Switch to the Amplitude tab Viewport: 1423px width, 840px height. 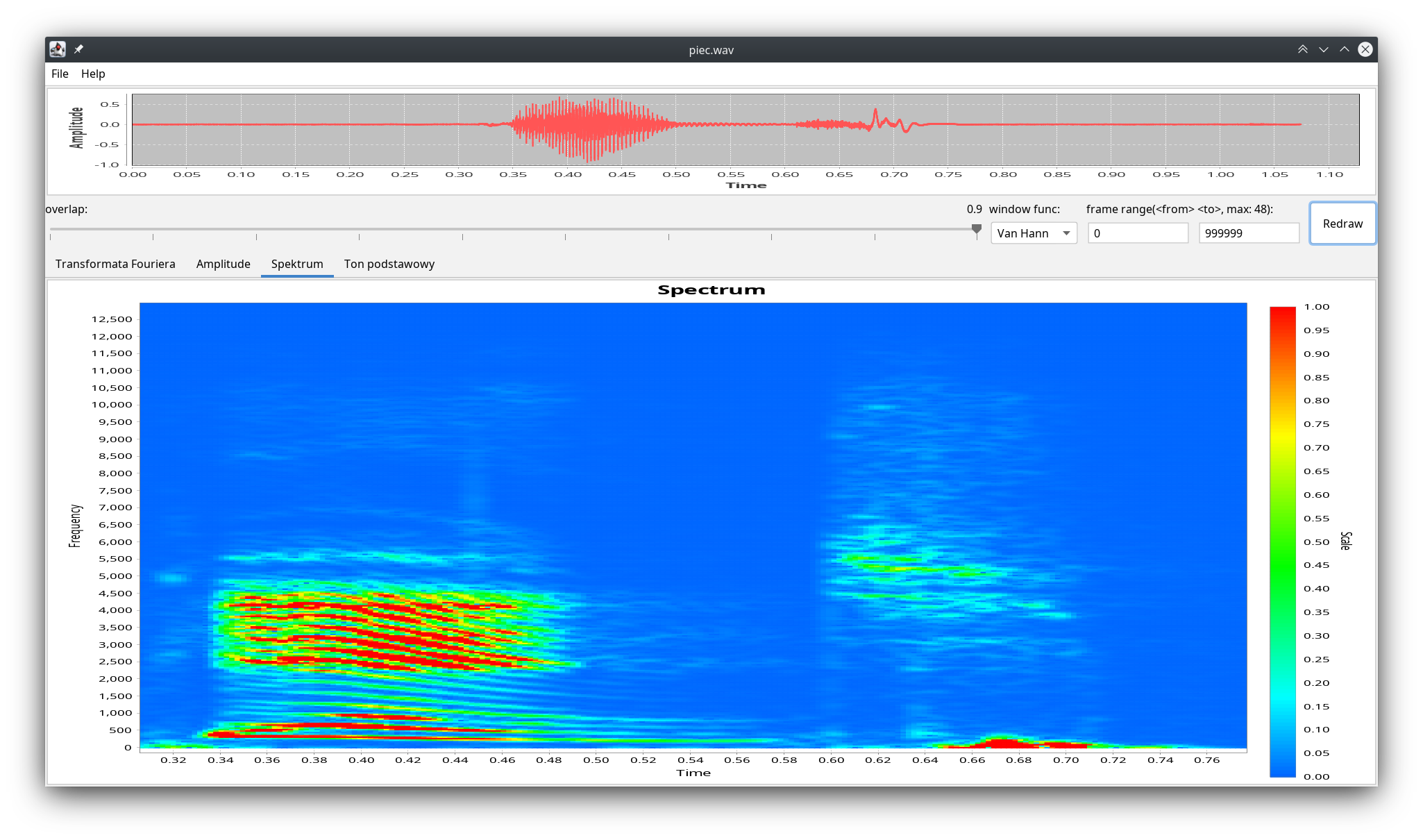(x=223, y=264)
